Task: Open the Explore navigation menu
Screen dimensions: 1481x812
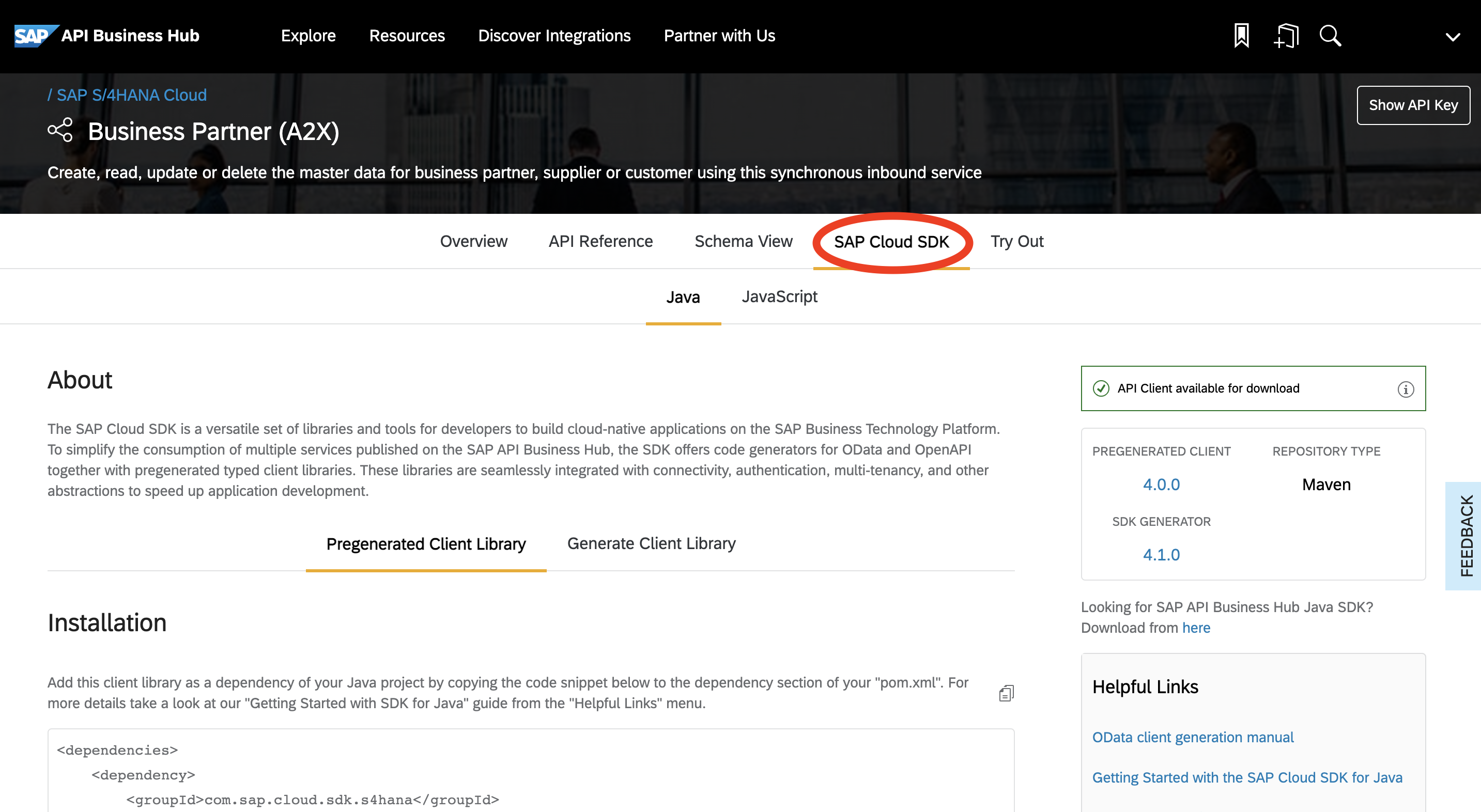Action: (x=308, y=36)
